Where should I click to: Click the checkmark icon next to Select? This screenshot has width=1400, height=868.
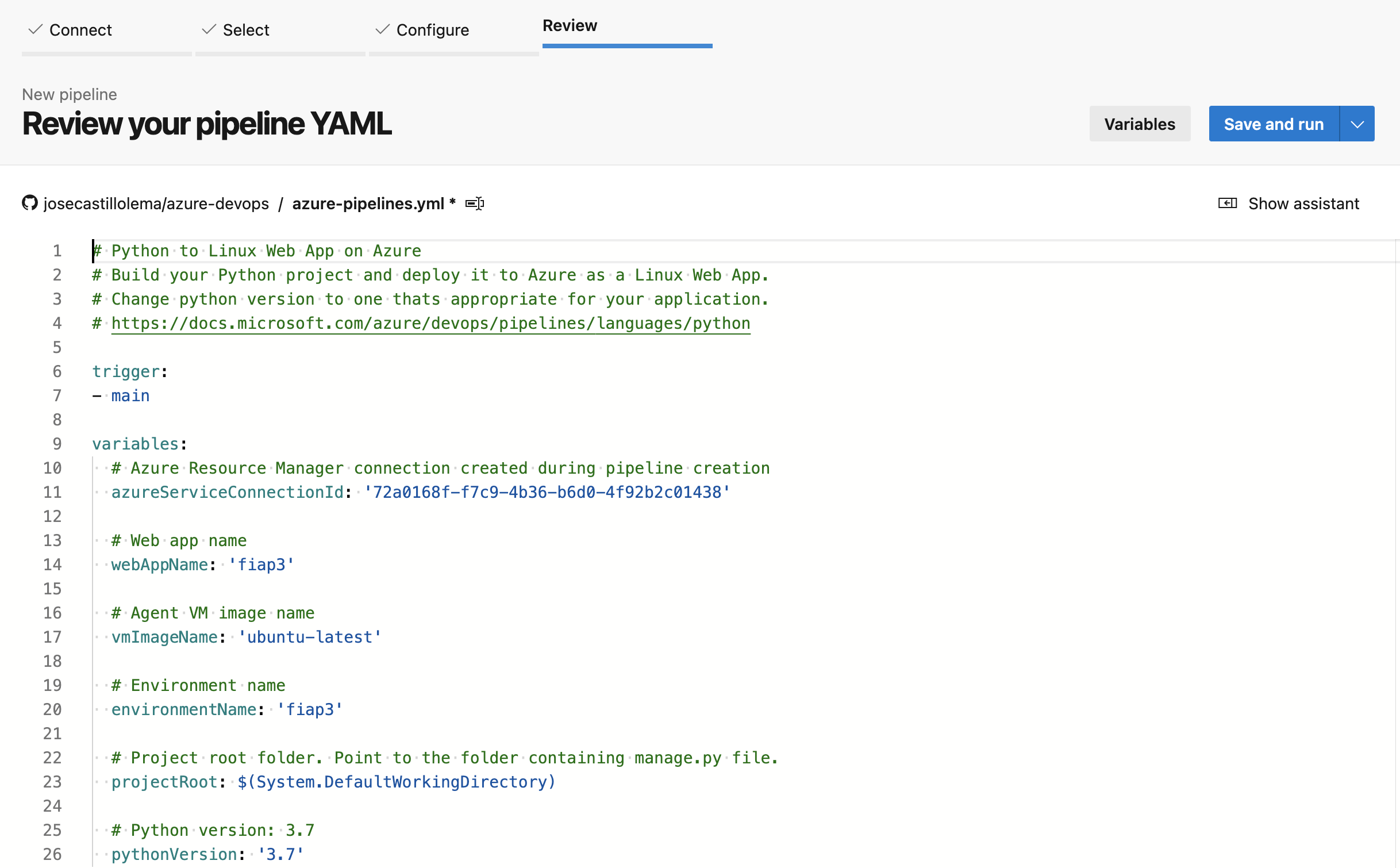click(x=209, y=29)
